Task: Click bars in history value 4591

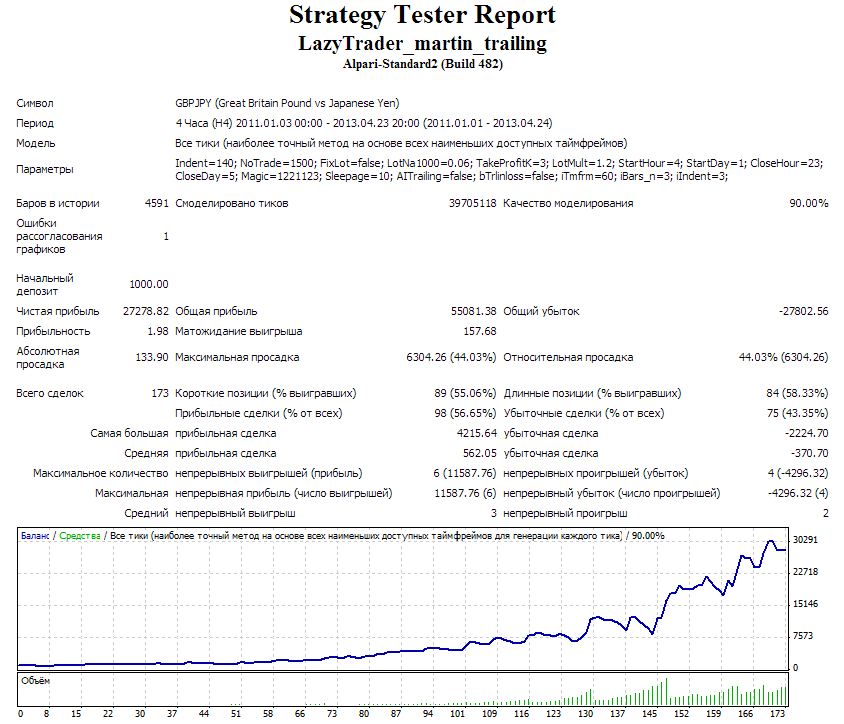Action: click(x=157, y=203)
